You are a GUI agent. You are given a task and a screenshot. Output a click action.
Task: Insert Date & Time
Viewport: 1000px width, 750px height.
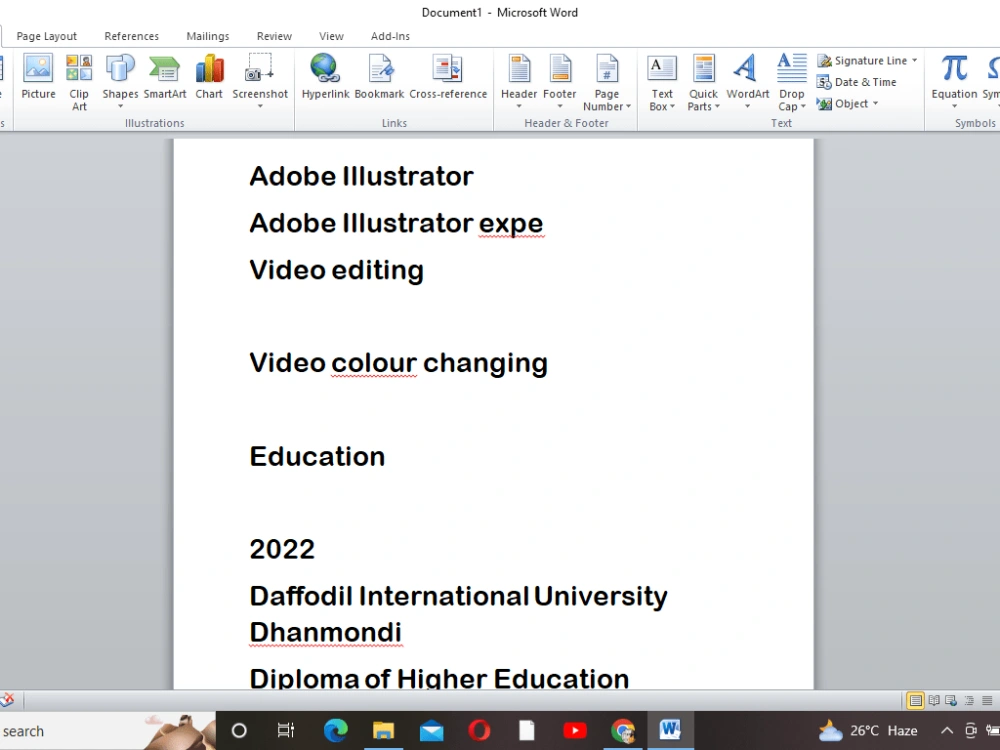coord(857,82)
